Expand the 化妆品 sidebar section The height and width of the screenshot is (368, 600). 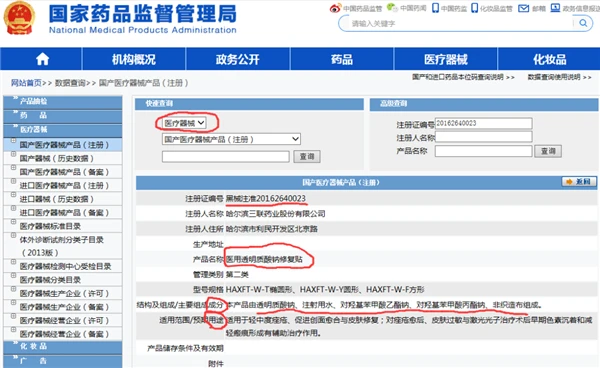pyautogui.click(x=63, y=347)
